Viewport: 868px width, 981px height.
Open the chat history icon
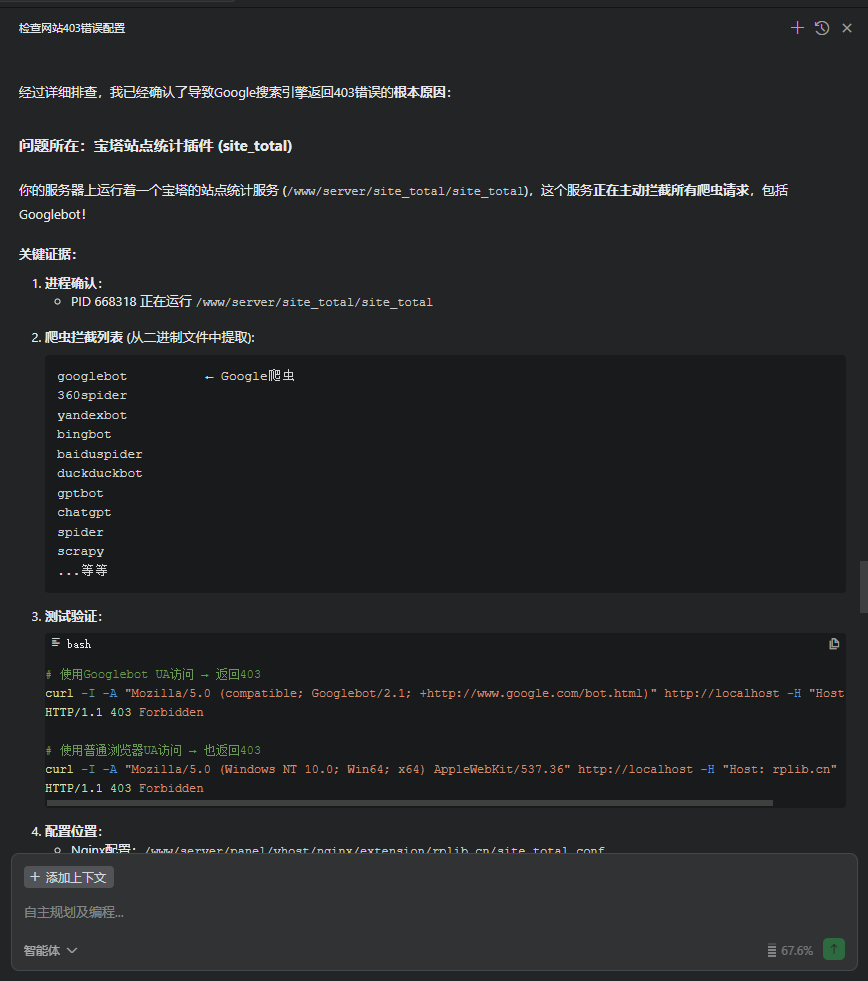tap(822, 28)
